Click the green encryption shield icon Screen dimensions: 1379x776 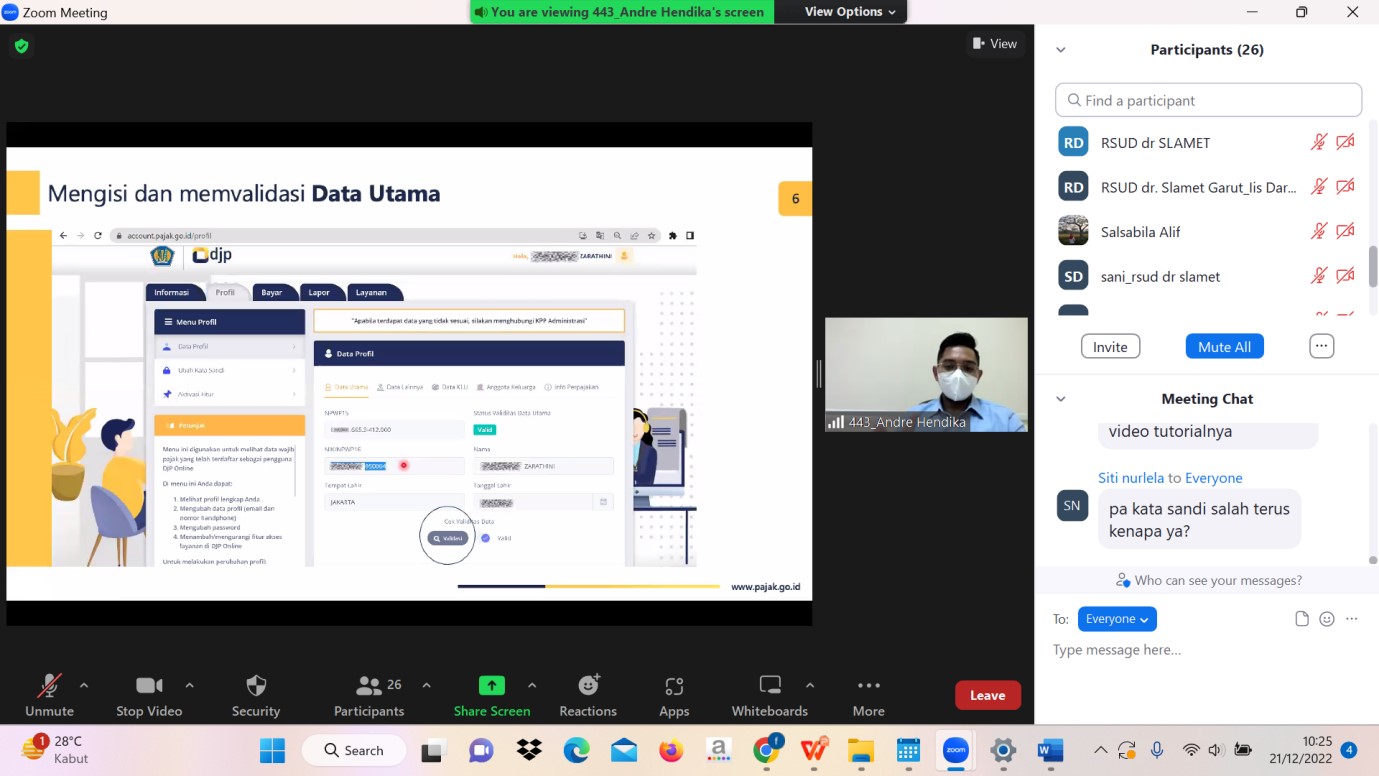tap(21, 46)
